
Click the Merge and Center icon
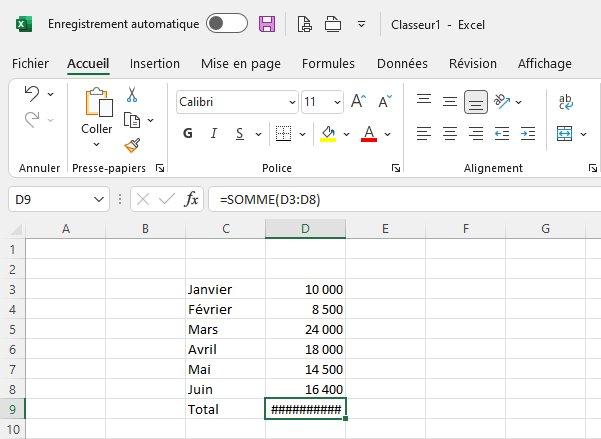(x=565, y=133)
